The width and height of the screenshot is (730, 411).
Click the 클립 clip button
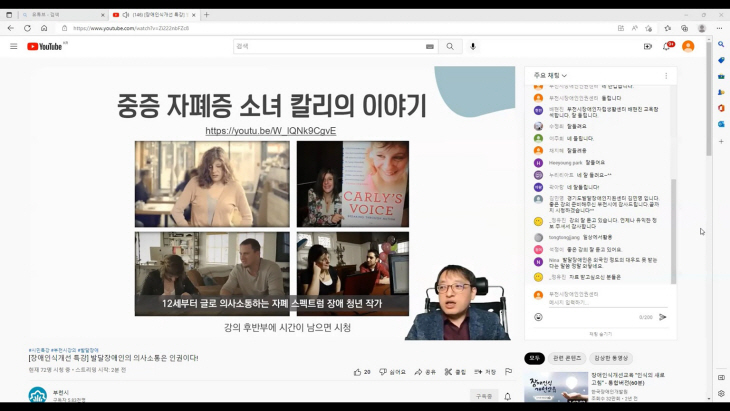[455, 372]
